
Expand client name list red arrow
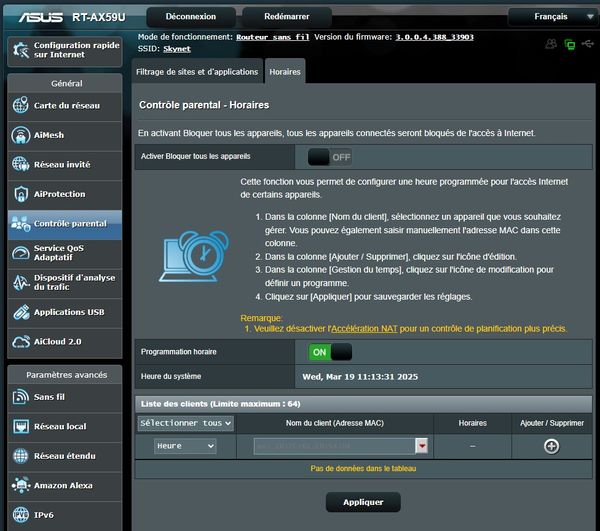422,446
